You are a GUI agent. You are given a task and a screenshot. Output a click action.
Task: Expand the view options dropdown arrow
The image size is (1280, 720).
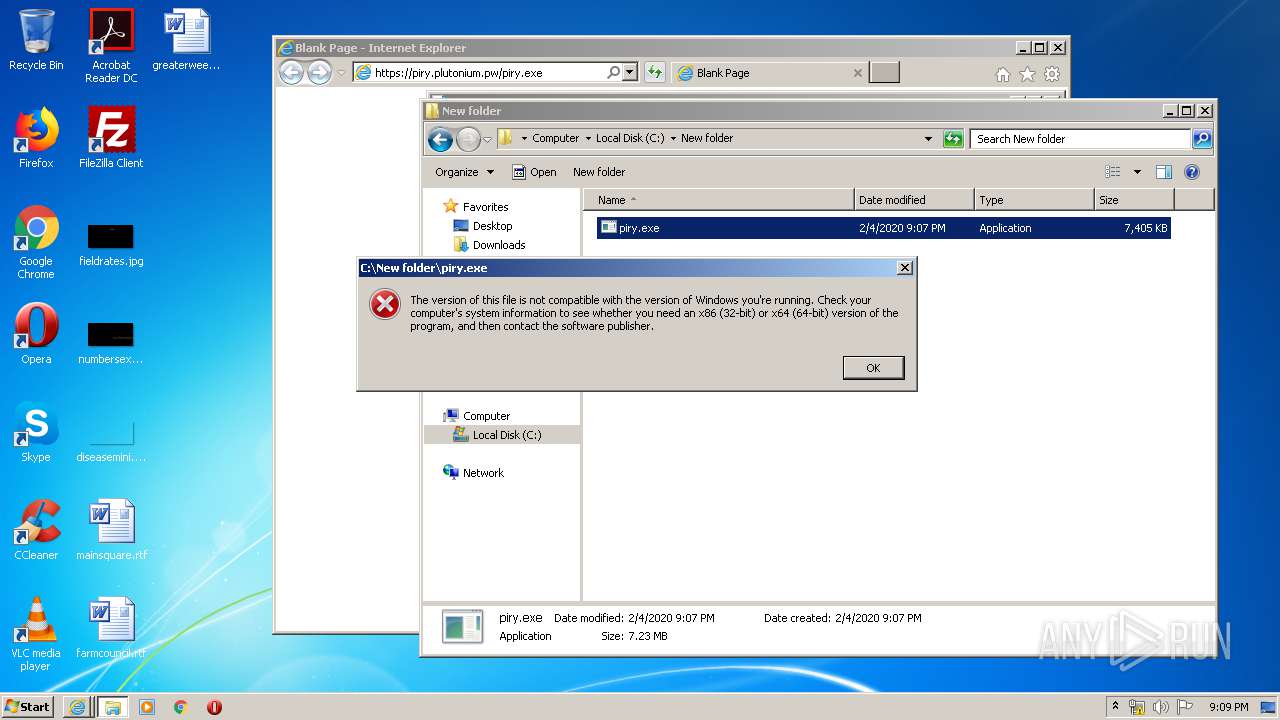(x=1137, y=172)
